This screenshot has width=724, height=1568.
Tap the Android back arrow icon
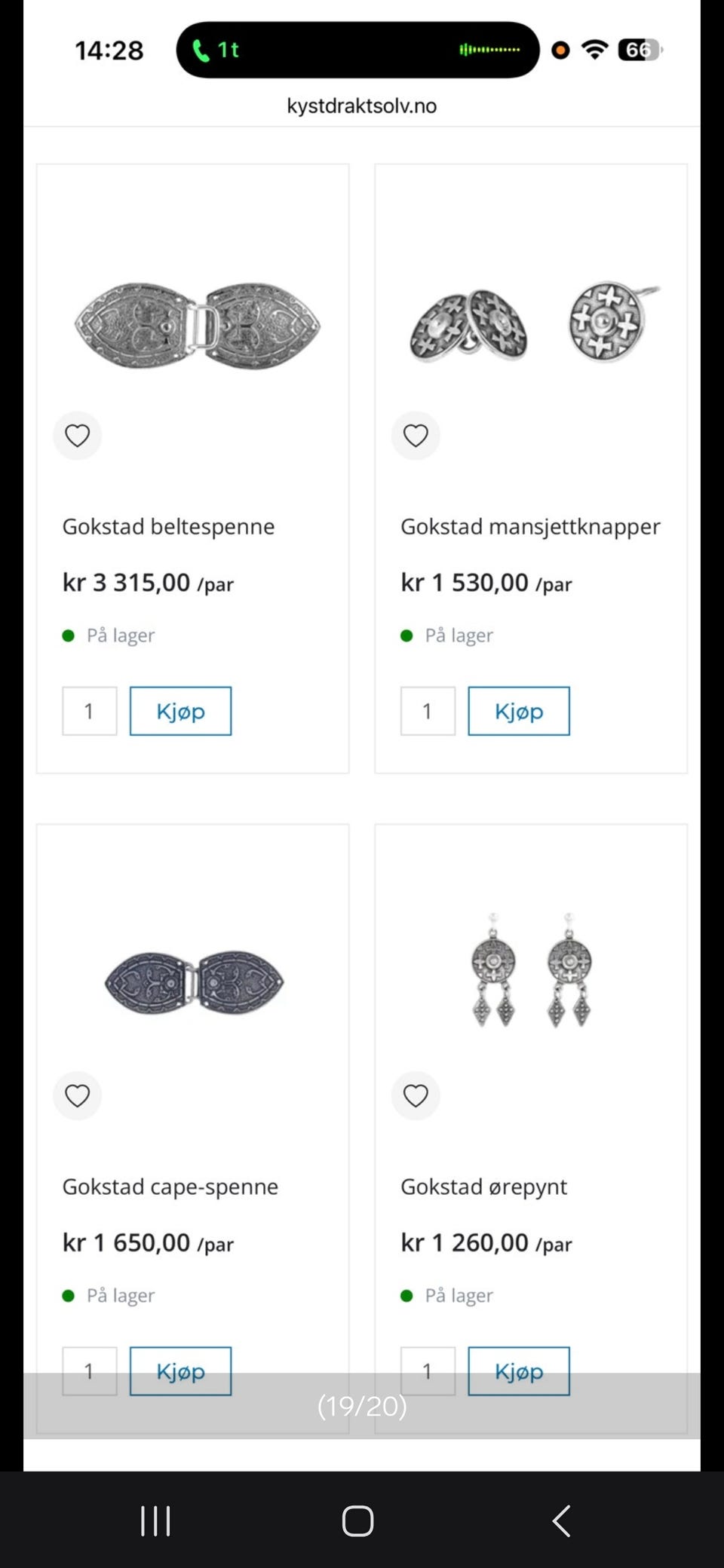[x=561, y=1521]
